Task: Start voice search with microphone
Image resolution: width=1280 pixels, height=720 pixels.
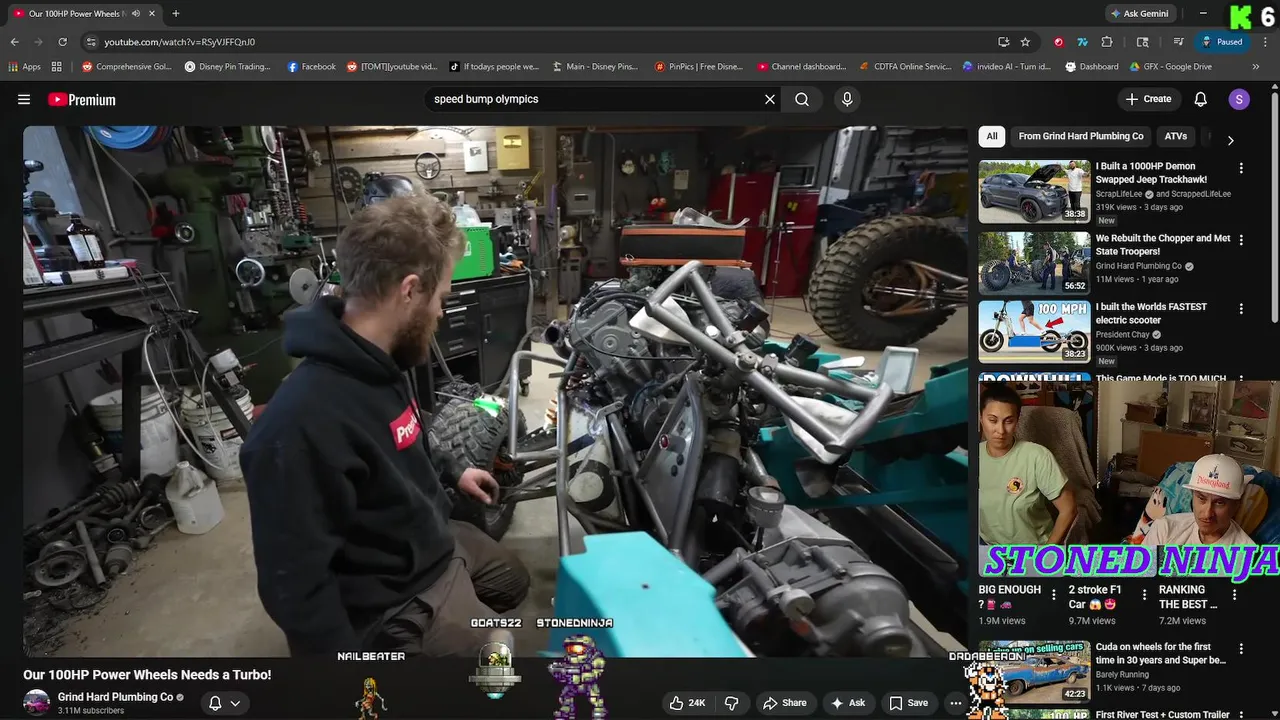Action: point(847,99)
